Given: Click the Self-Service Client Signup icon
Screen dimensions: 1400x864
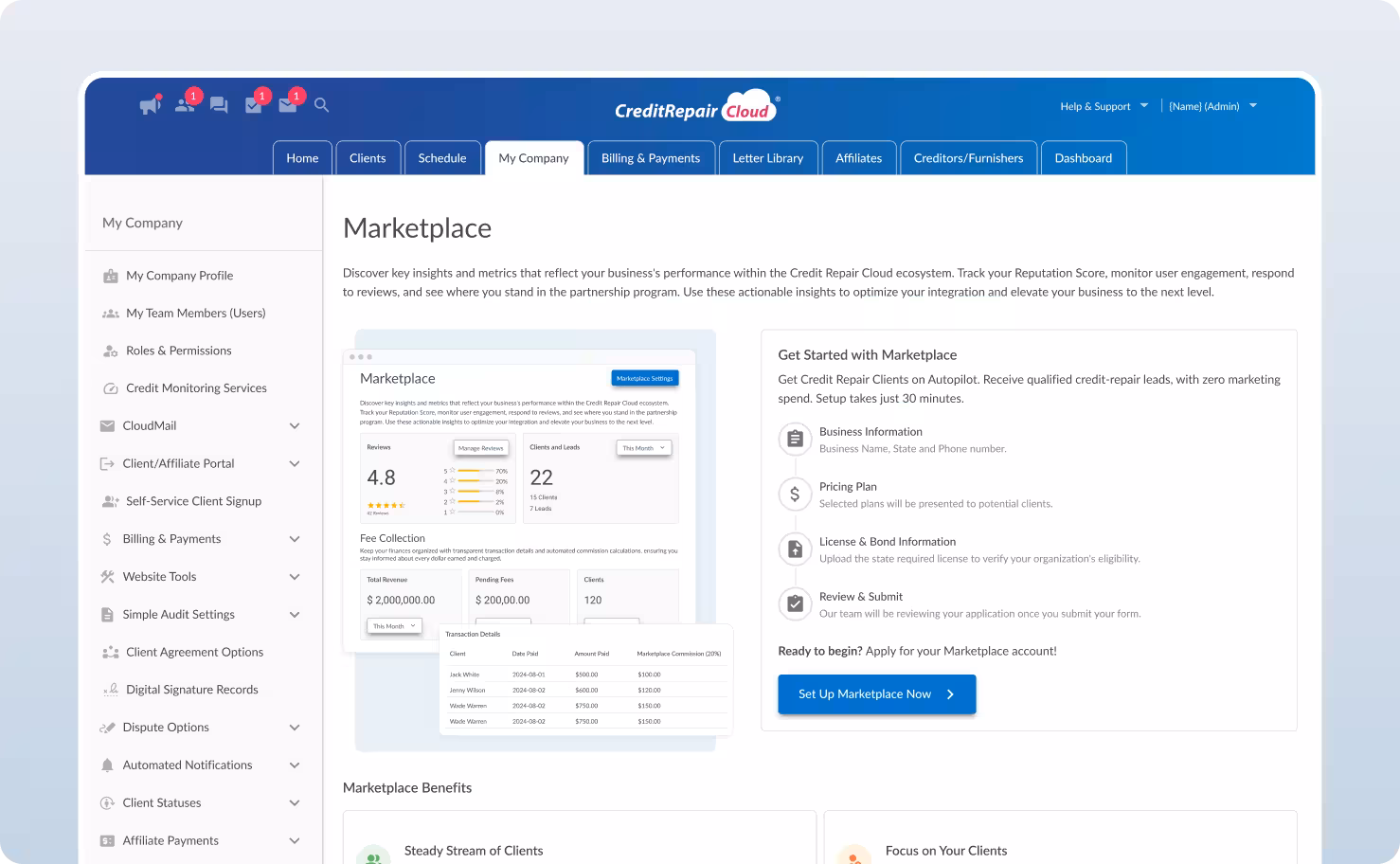Looking at the screenshot, I should coord(111,502).
